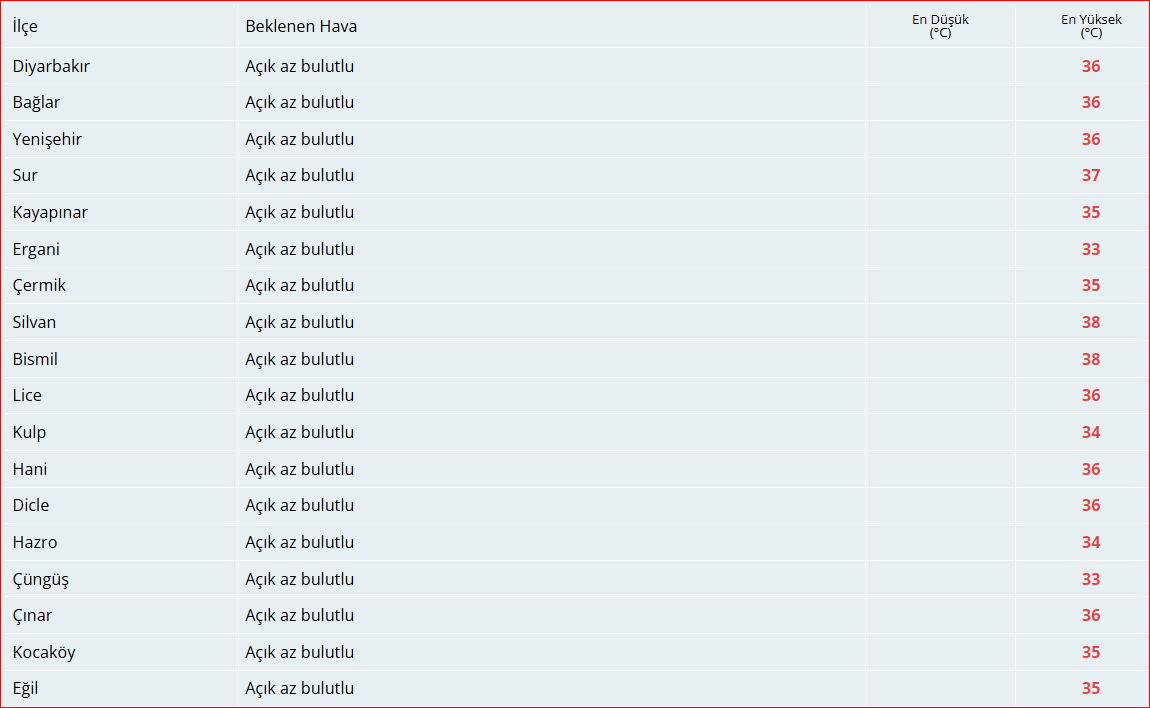The height and width of the screenshot is (708, 1150).
Task: Click the İlçe column header
Action: (25, 26)
